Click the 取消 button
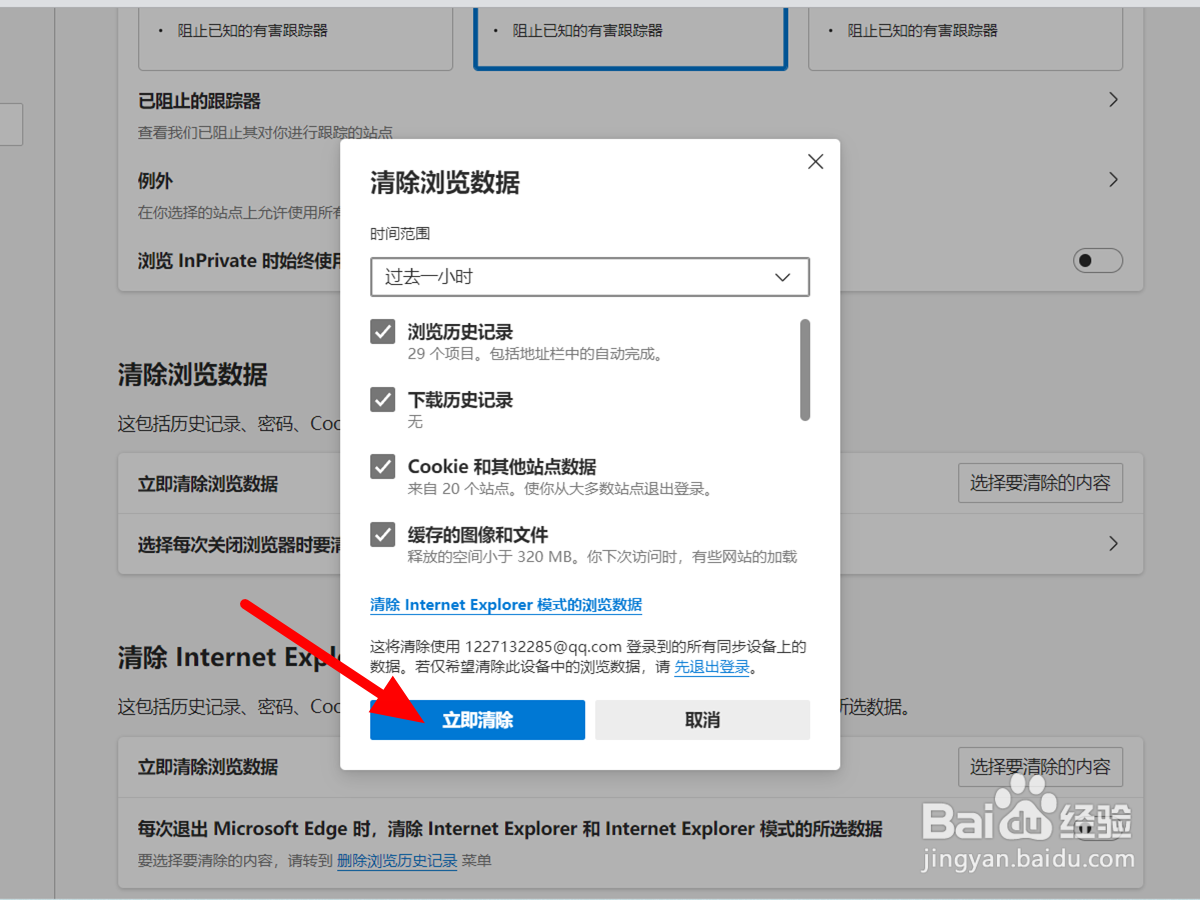 coord(703,720)
